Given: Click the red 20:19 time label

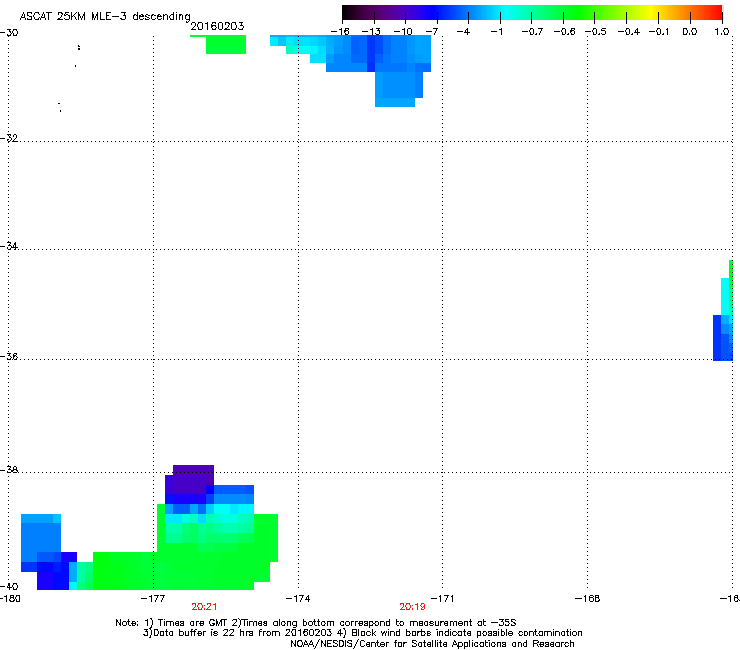Looking at the screenshot, I should [412, 607].
